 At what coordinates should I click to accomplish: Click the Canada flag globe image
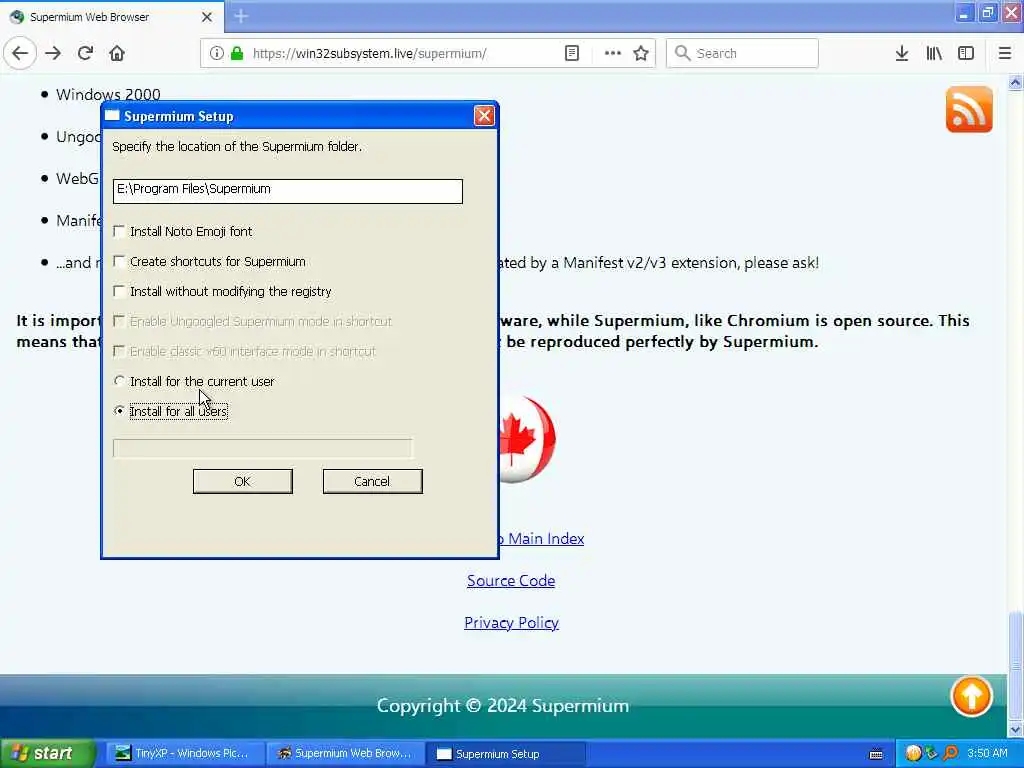click(x=528, y=439)
